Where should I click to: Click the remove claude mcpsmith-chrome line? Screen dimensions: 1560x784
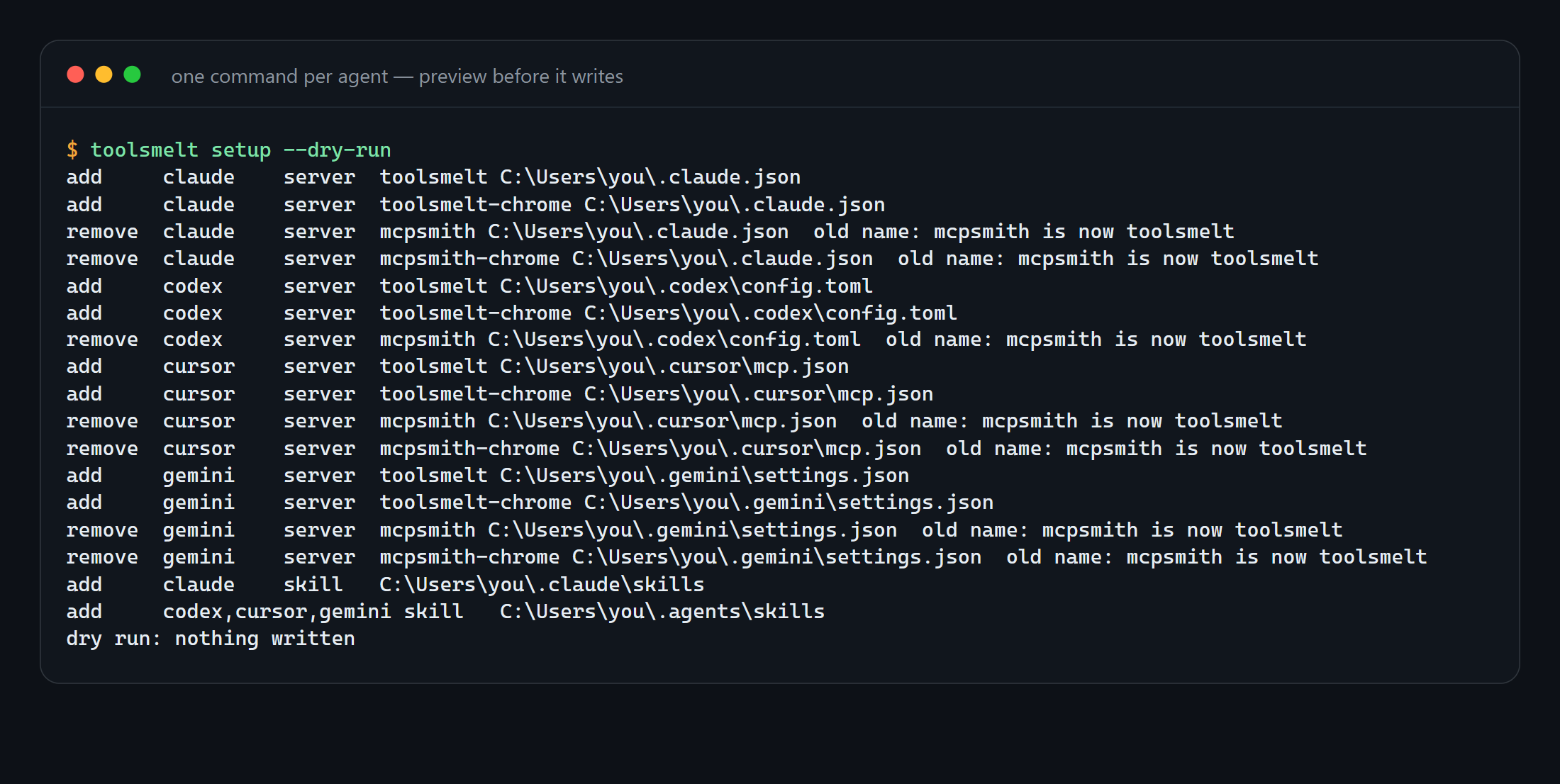(x=692, y=259)
